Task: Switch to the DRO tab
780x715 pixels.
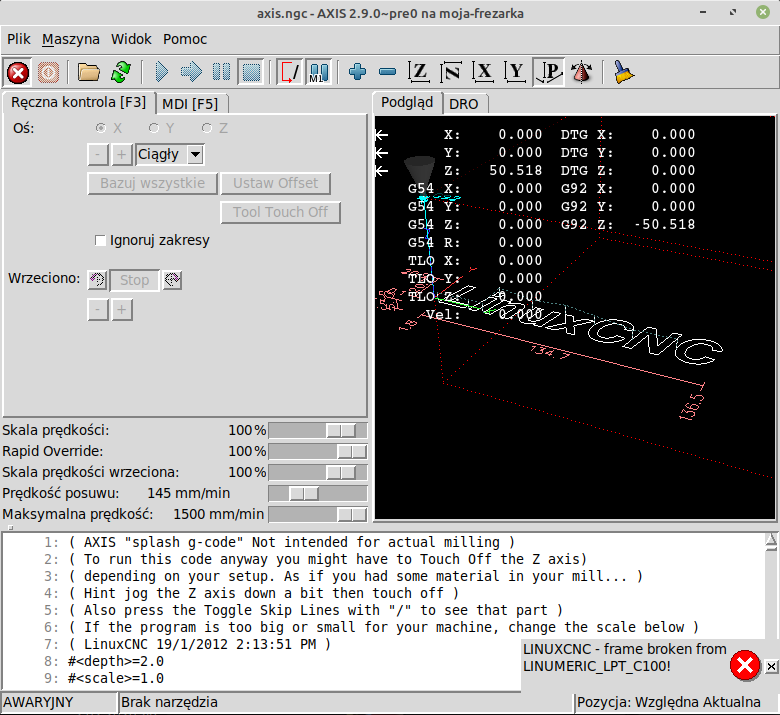Action: pos(463,103)
